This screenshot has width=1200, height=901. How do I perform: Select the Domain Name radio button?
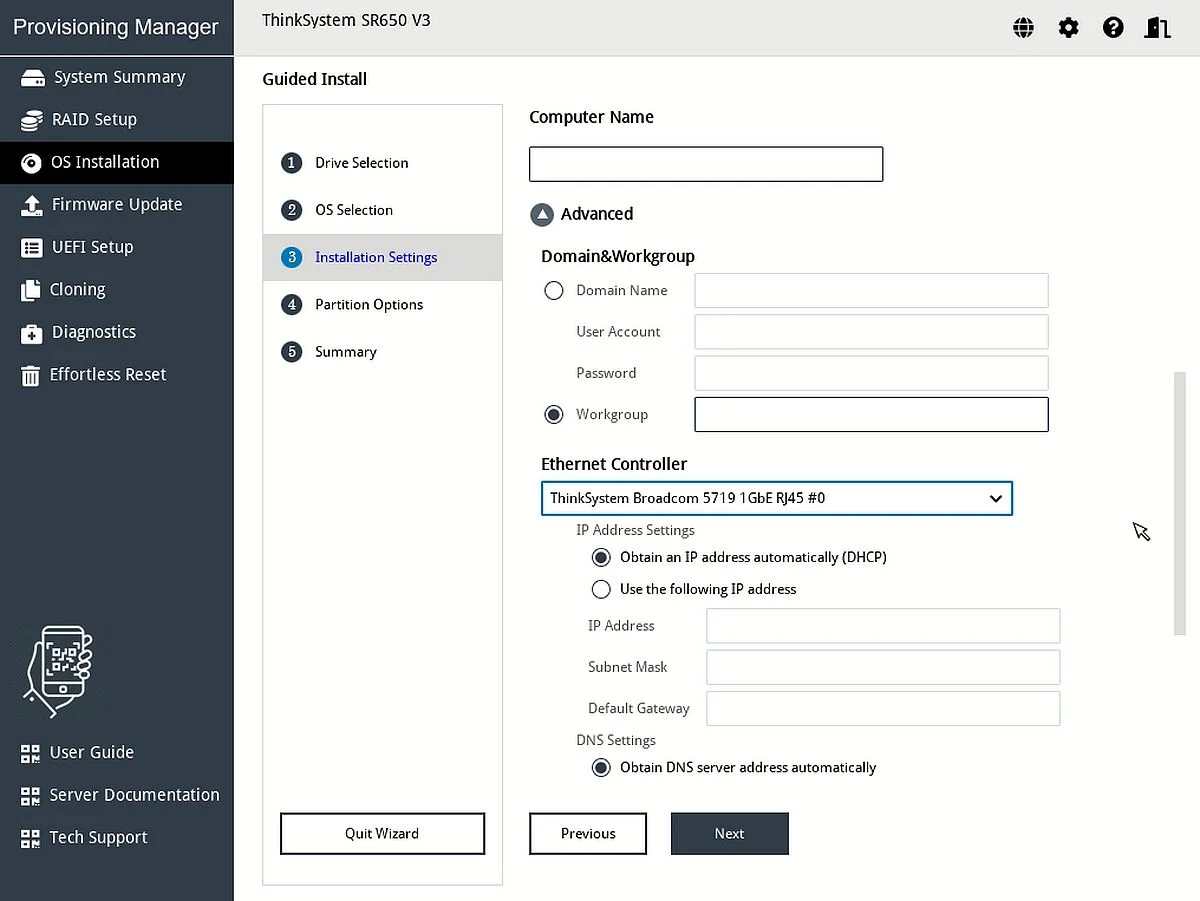point(553,291)
